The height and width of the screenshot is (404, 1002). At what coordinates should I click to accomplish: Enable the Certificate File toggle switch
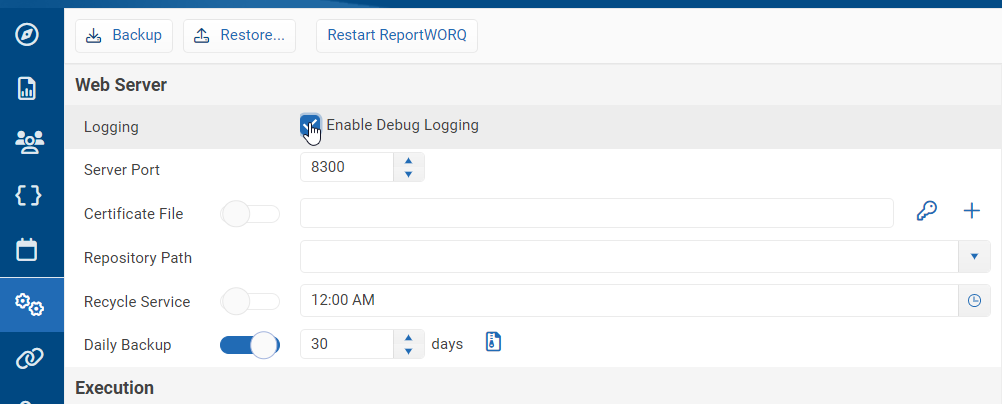[249, 214]
